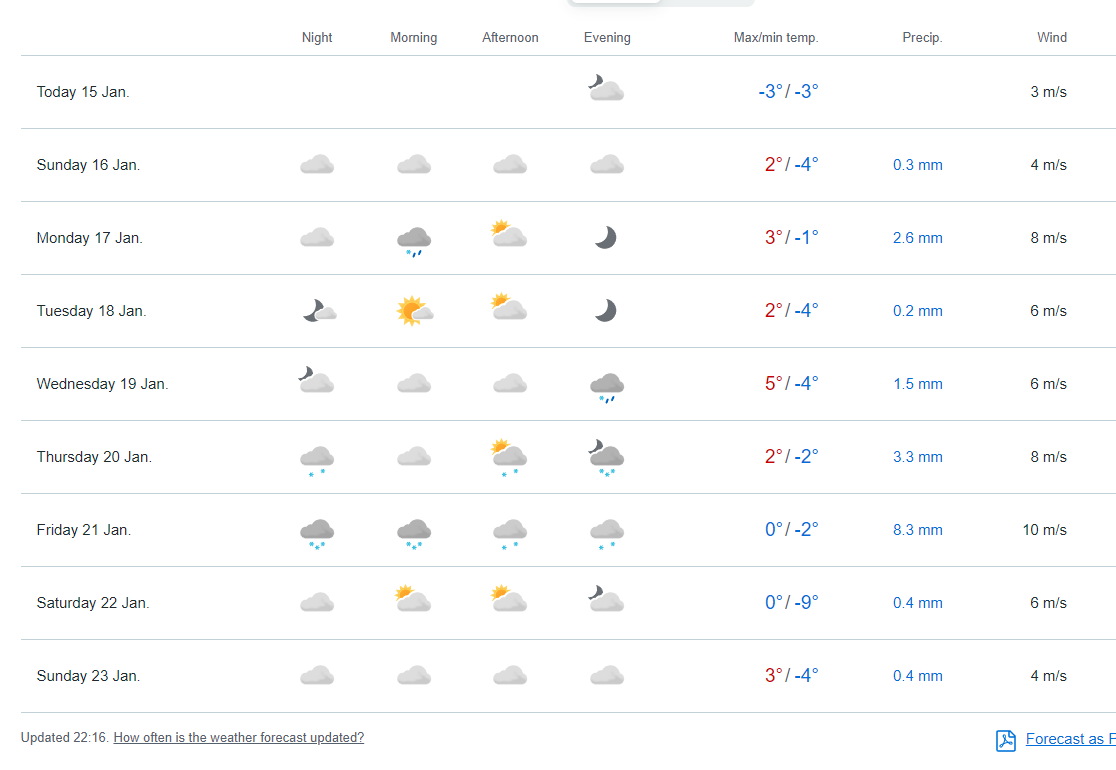Click Friday night heavy snow icon
Image resolution: width=1116 pixels, height=770 pixels.
(x=317, y=532)
